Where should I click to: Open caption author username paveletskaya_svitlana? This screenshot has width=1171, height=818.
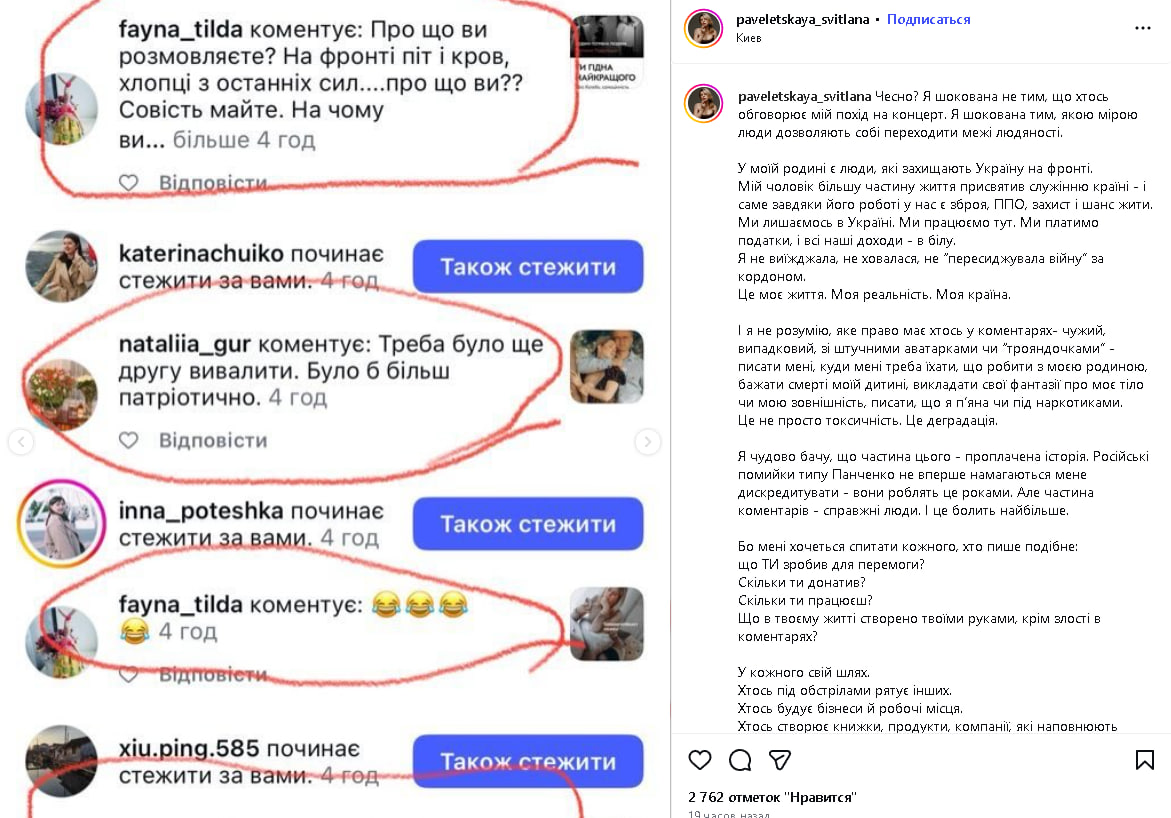[x=804, y=96]
